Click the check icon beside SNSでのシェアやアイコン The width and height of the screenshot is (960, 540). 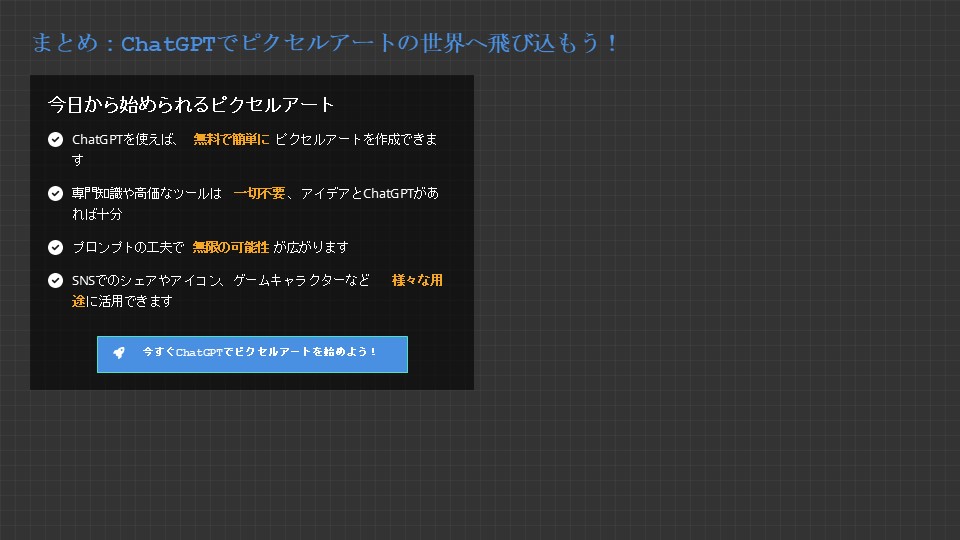[55, 280]
